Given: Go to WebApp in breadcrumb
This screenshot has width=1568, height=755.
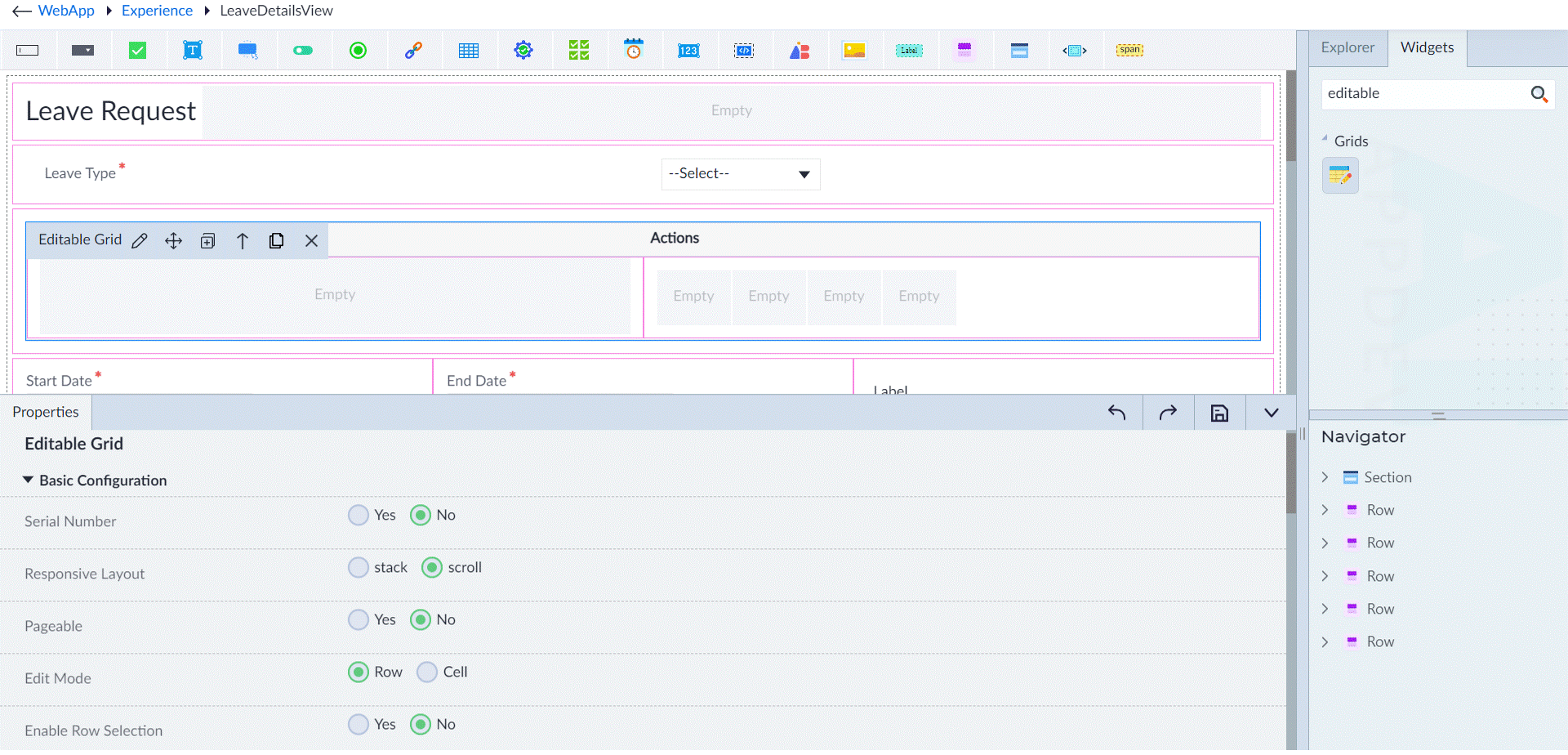Looking at the screenshot, I should pyautogui.click(x=66, y=11).
